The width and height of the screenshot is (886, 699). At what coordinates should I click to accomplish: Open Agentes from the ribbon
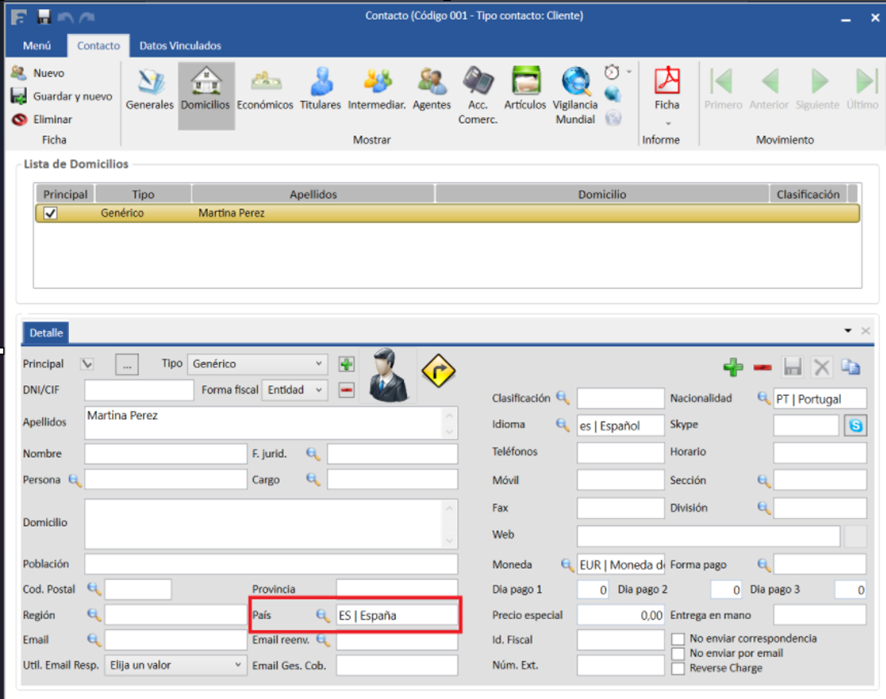[x=432, y=89]
